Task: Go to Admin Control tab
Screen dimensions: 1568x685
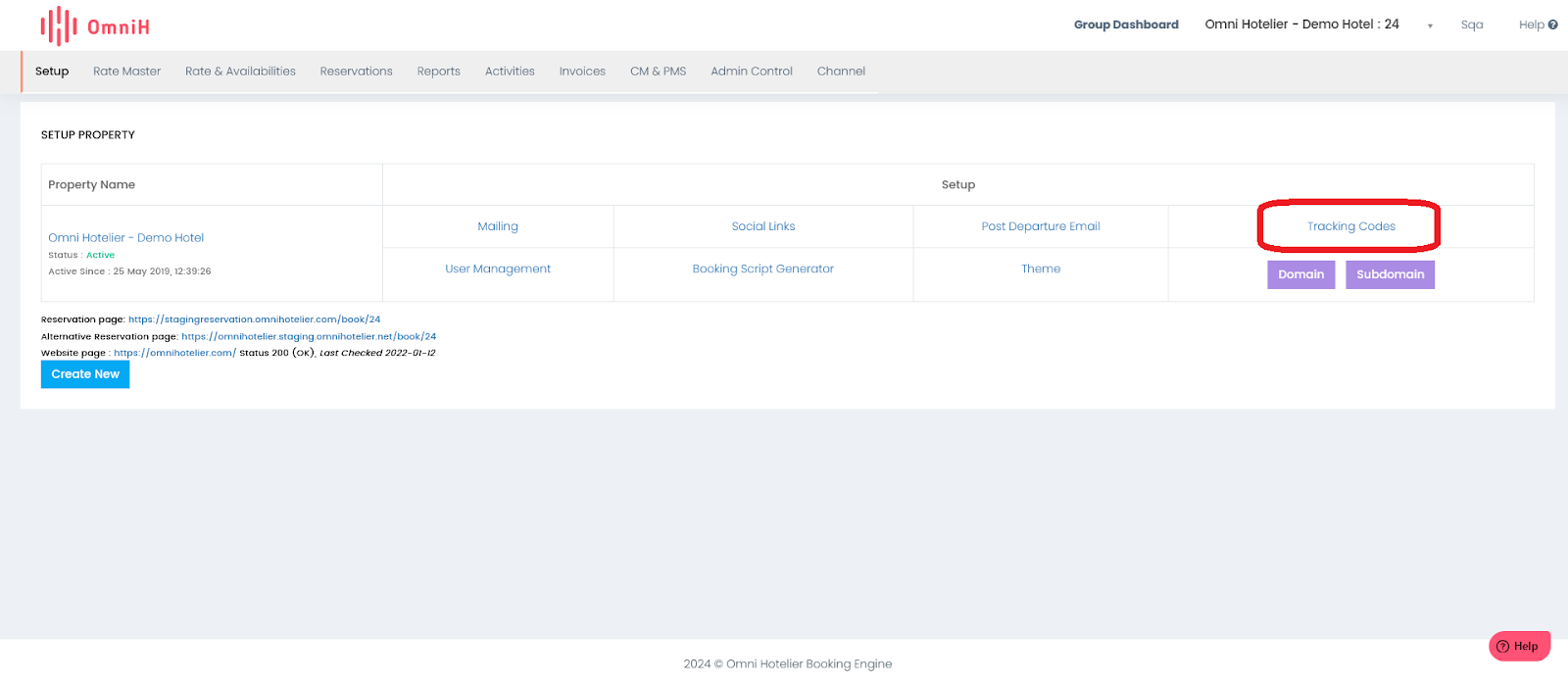Action: tap(752, 72)
